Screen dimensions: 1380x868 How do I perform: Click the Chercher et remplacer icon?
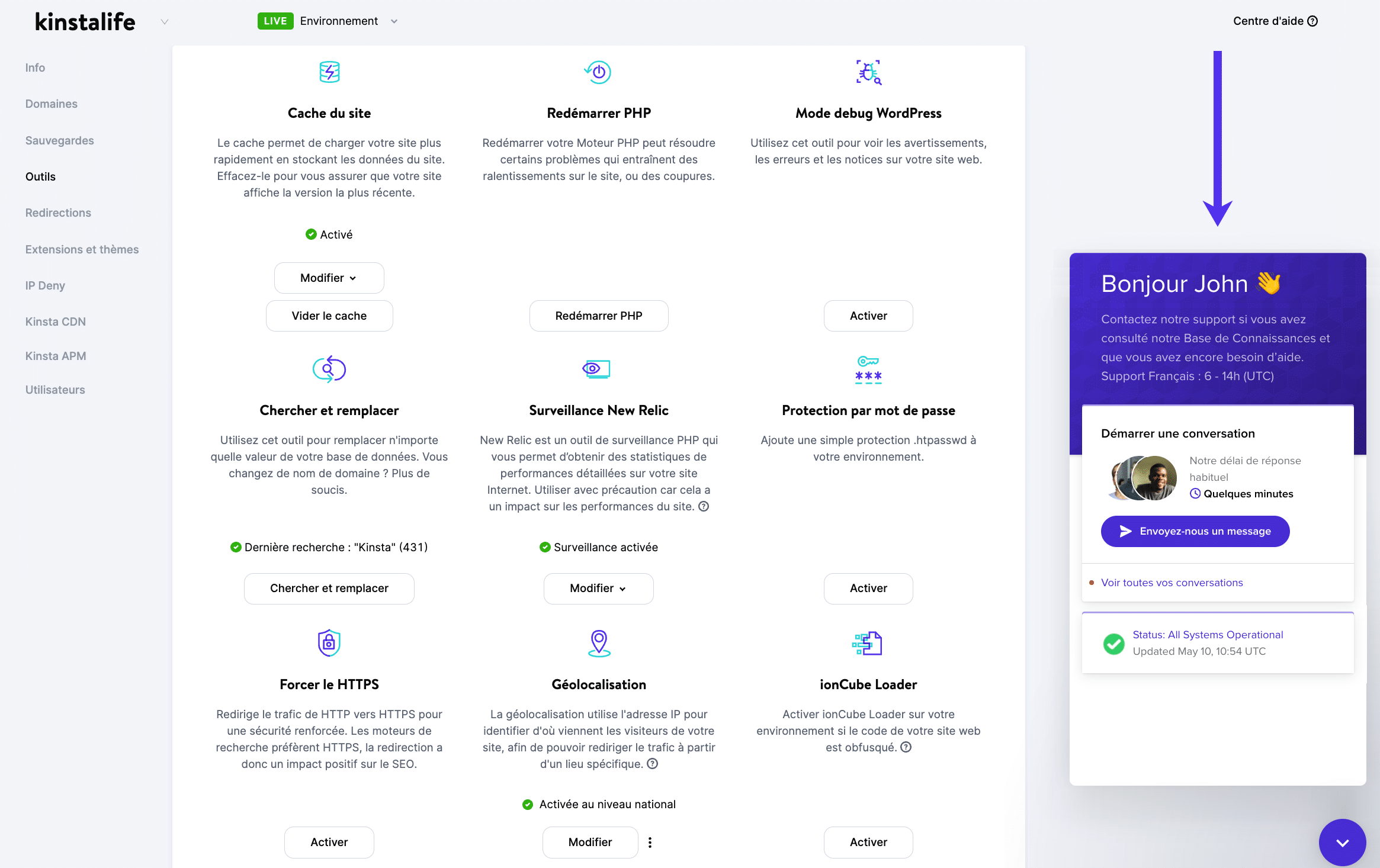click(x=328, y=369)
